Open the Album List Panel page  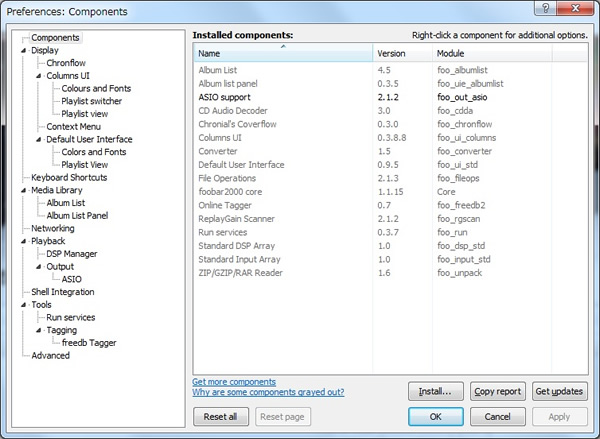pyautogui.click(x=77, y=215)
